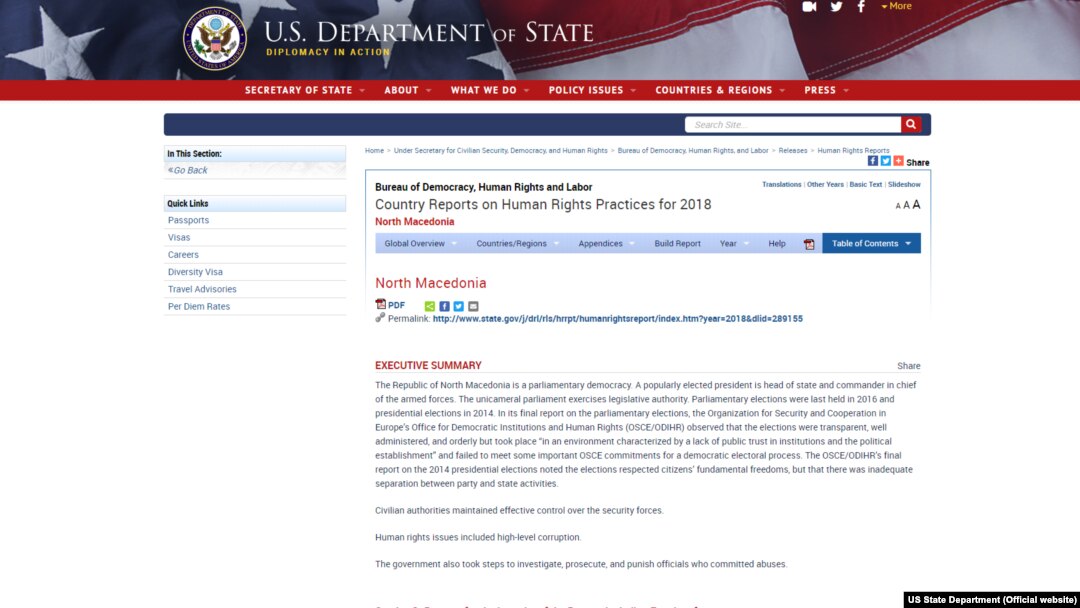Viewport: 1080px width, 608px height.
Task: Open the Countries & Regions menu
Action: click(720, 90)
